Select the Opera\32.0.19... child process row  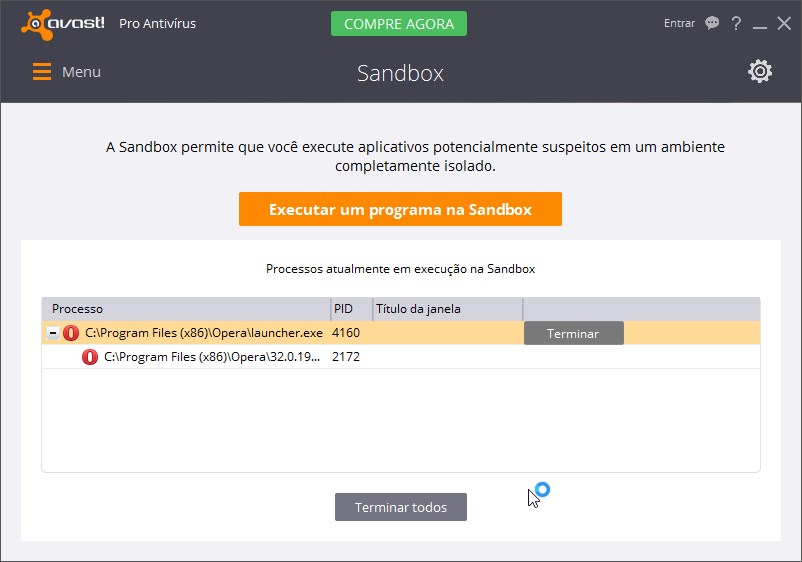[x=401, y=357]
